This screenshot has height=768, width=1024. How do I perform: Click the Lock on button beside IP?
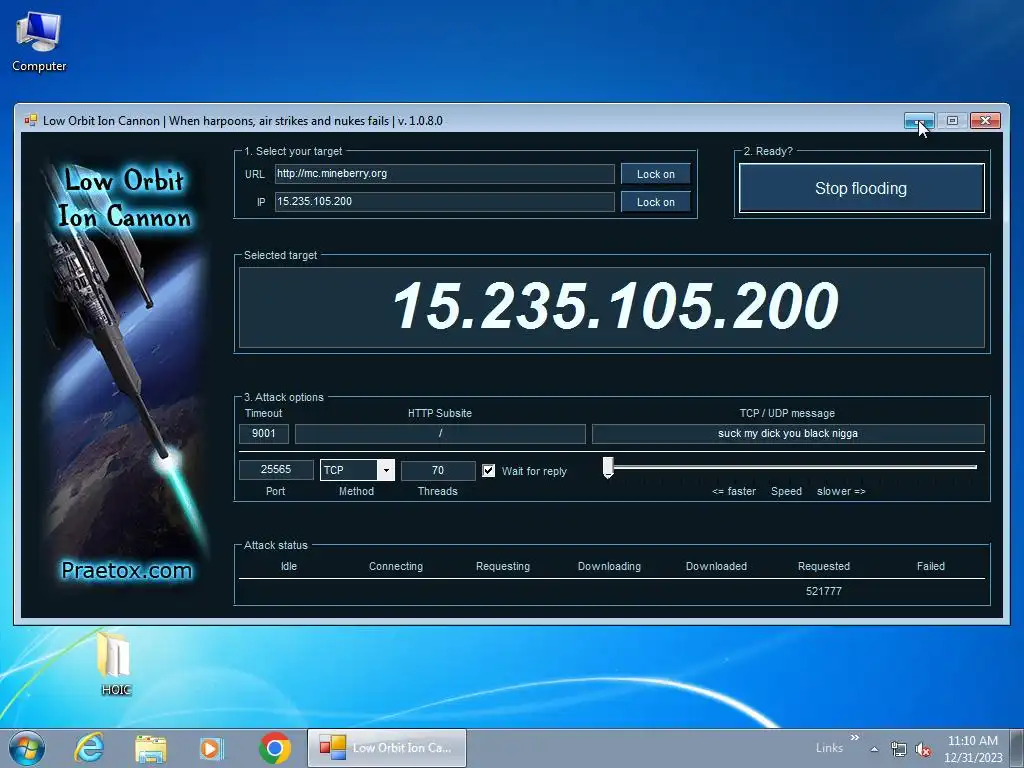coord(656,202)
